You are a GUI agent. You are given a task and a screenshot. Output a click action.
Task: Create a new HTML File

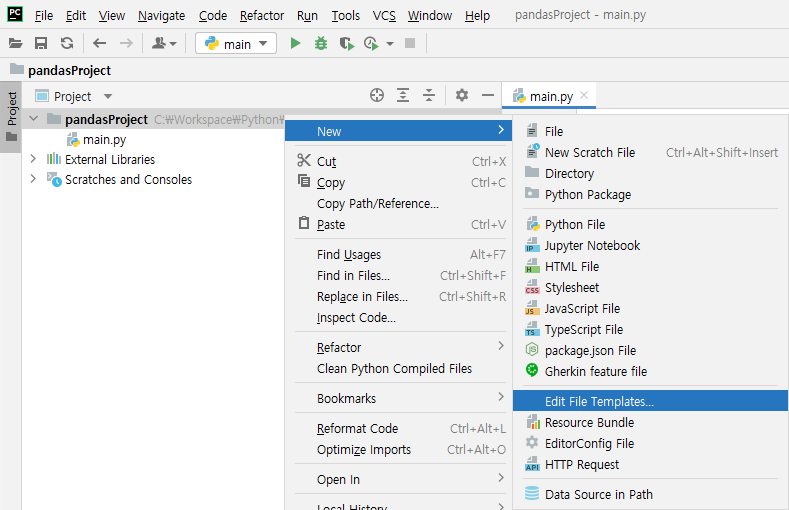651,267
